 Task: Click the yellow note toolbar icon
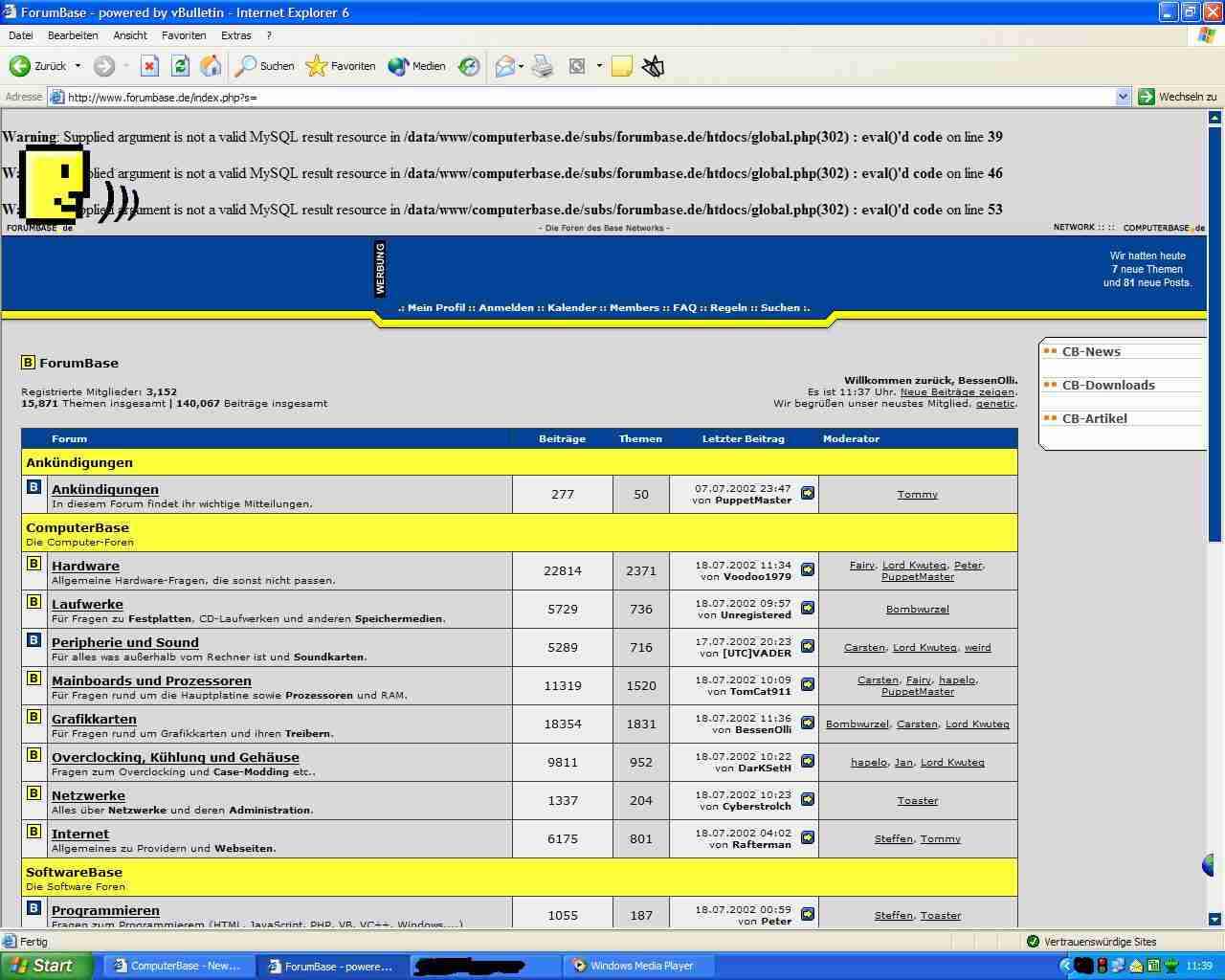(x=622, y=66)
